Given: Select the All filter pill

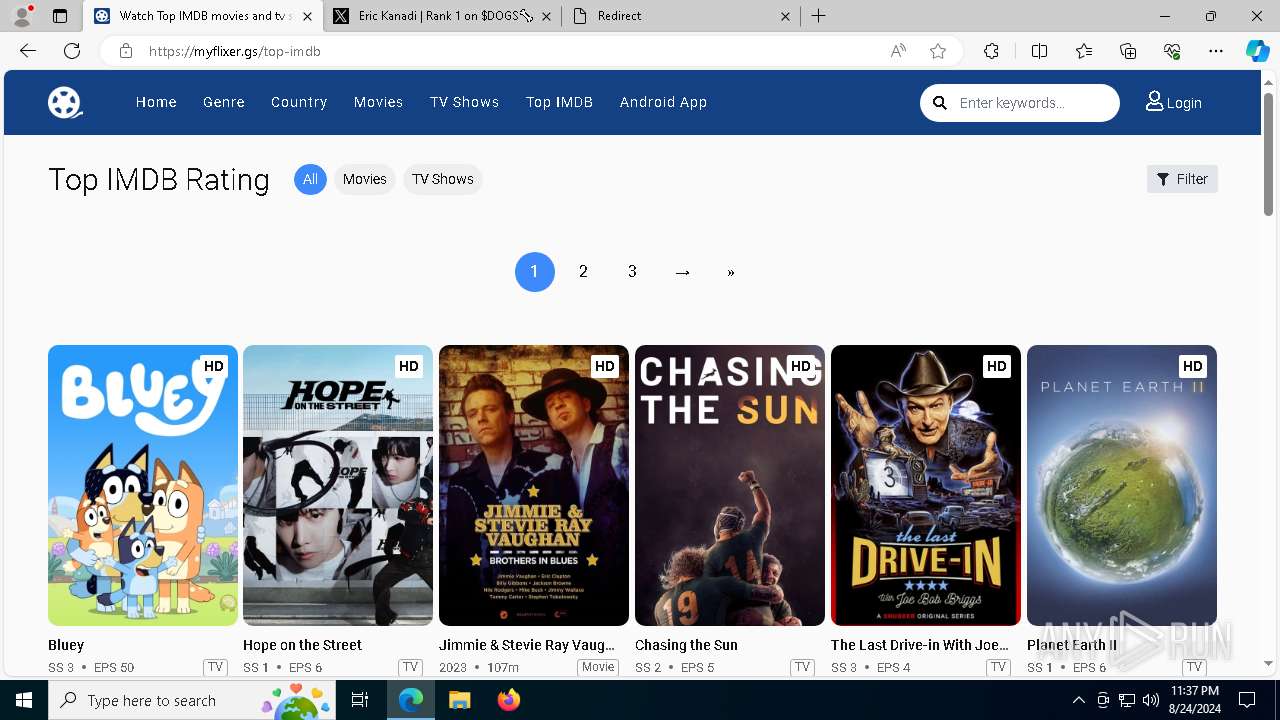Looking at the screenshot, I should [x=310, y=179].
